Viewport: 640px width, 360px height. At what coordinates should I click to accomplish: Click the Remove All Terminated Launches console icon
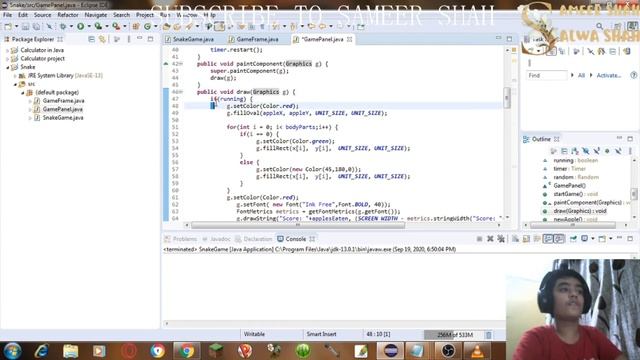pos(501,239)
